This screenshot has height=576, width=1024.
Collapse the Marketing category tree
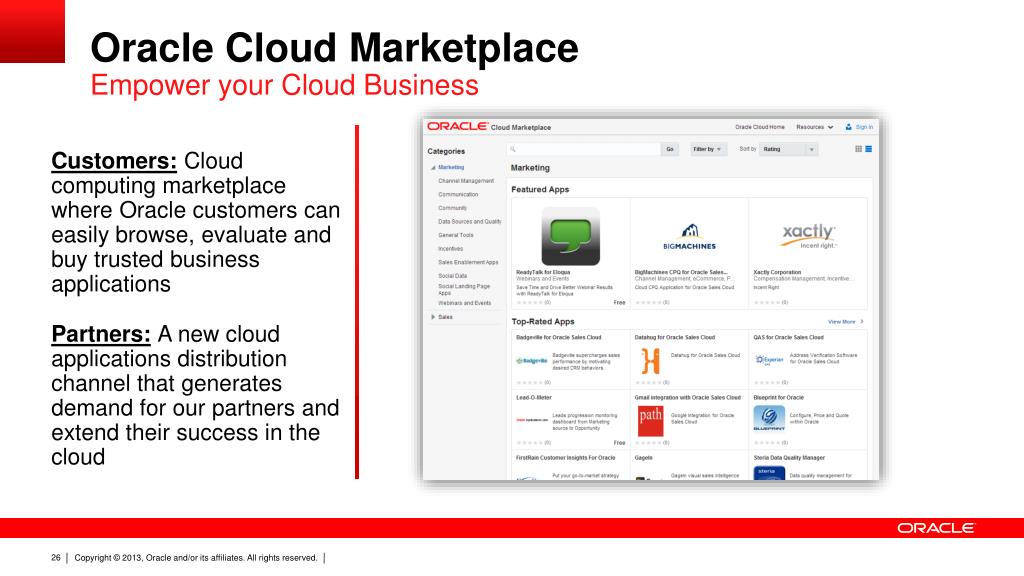click(x=433, y=168)
